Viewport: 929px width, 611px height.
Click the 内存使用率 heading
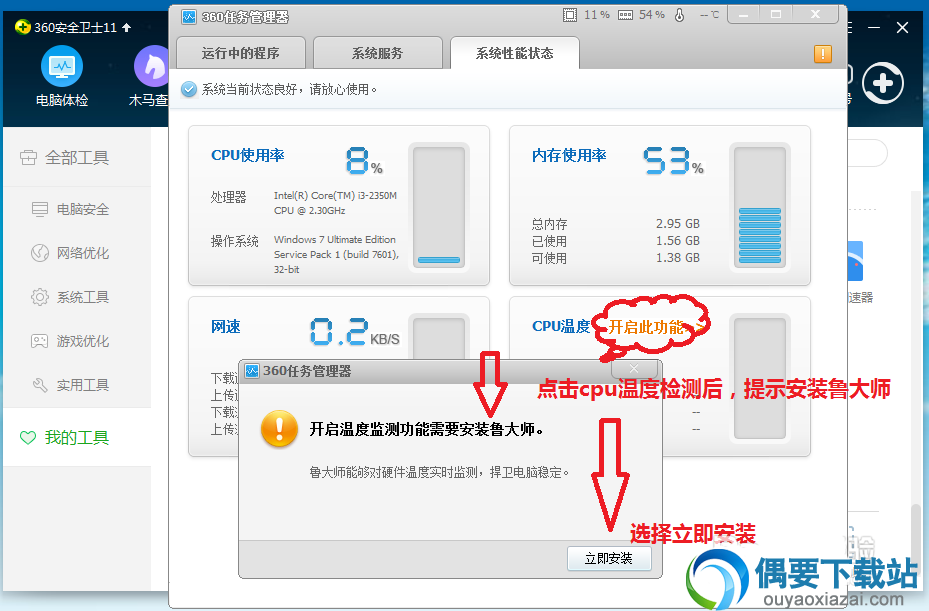(x=569, y=155)
